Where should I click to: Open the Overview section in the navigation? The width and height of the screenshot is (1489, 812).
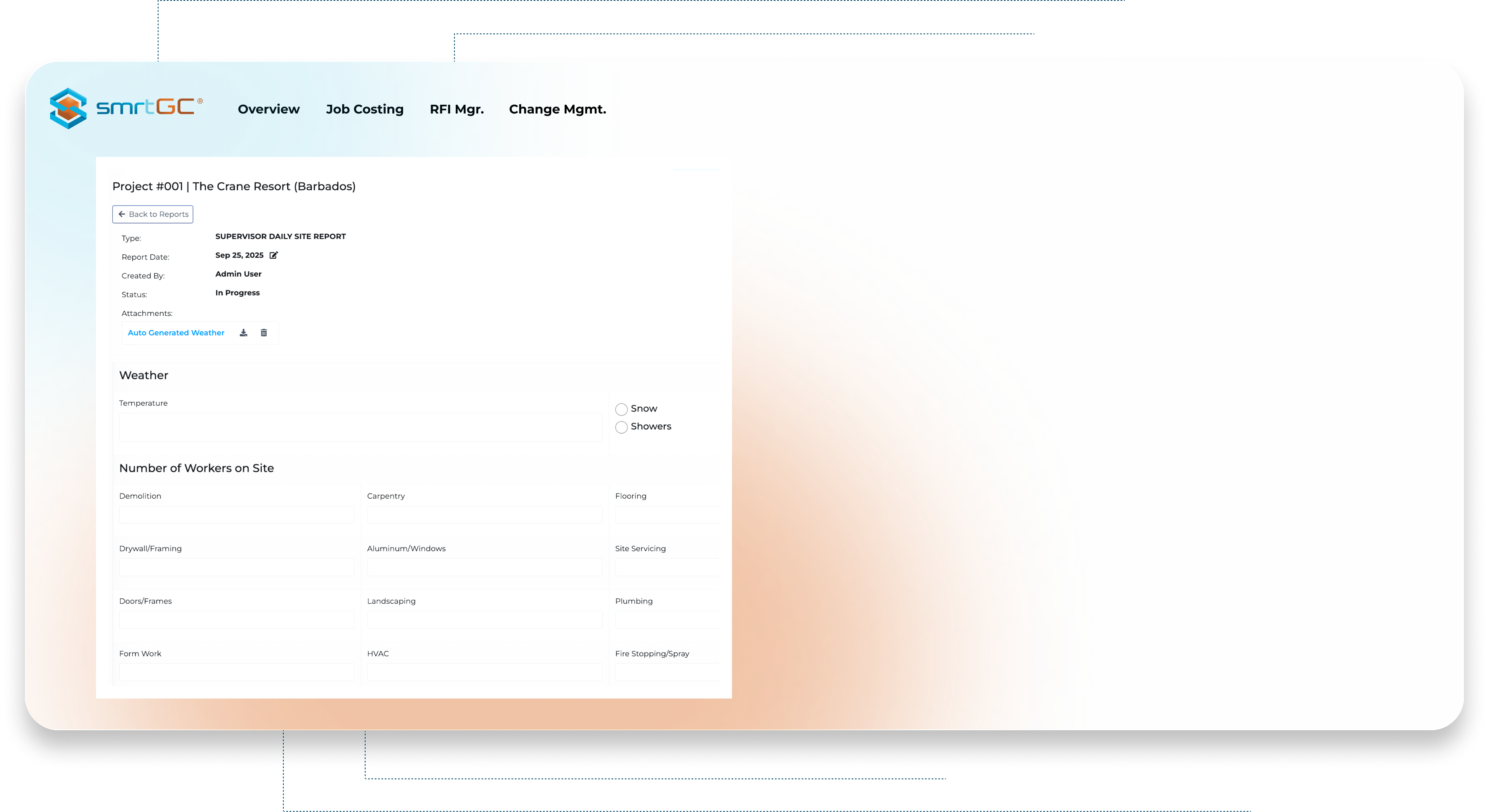point(268,108)
